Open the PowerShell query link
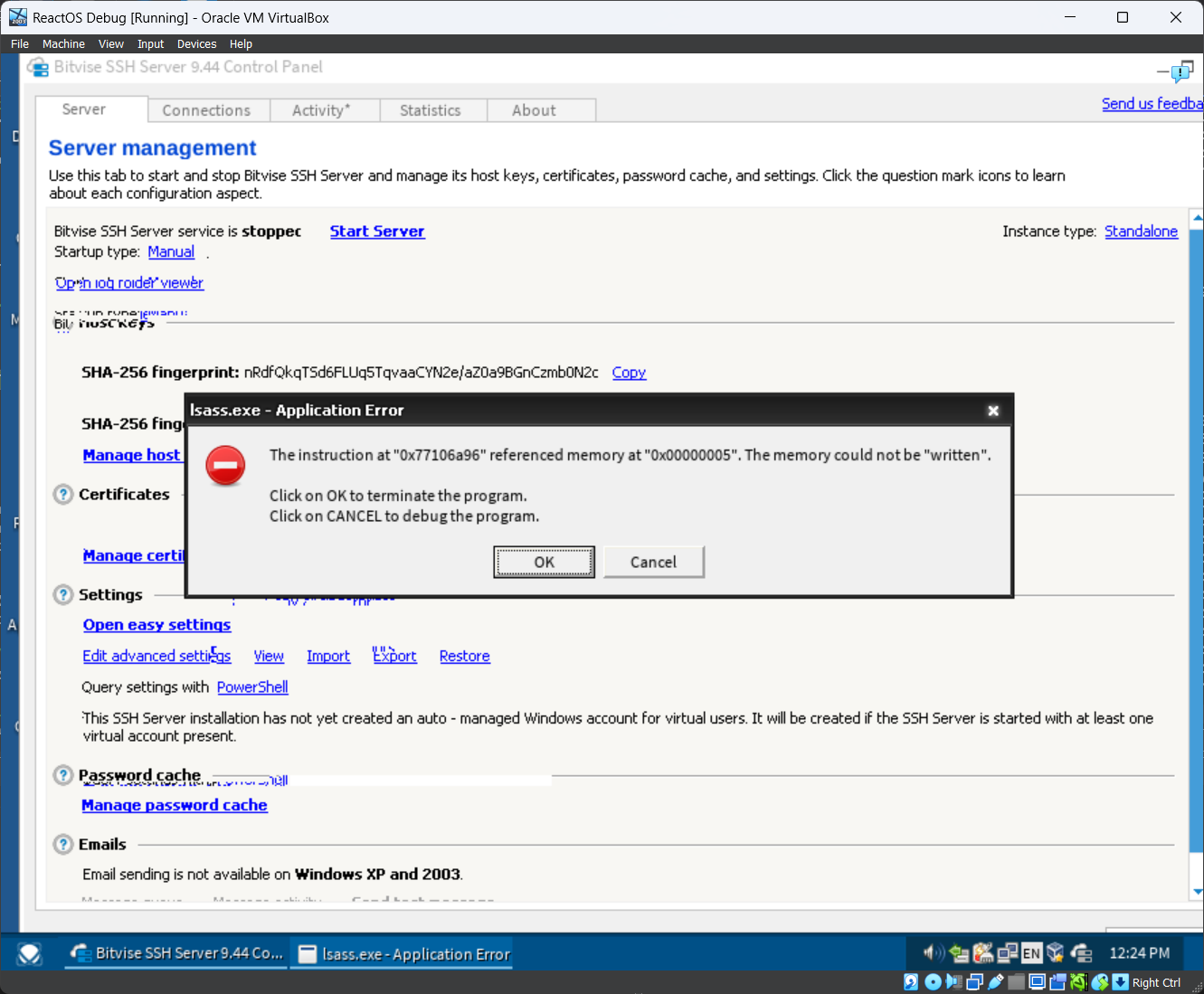This screenshot has height=994, width=1204. [252, 687]
